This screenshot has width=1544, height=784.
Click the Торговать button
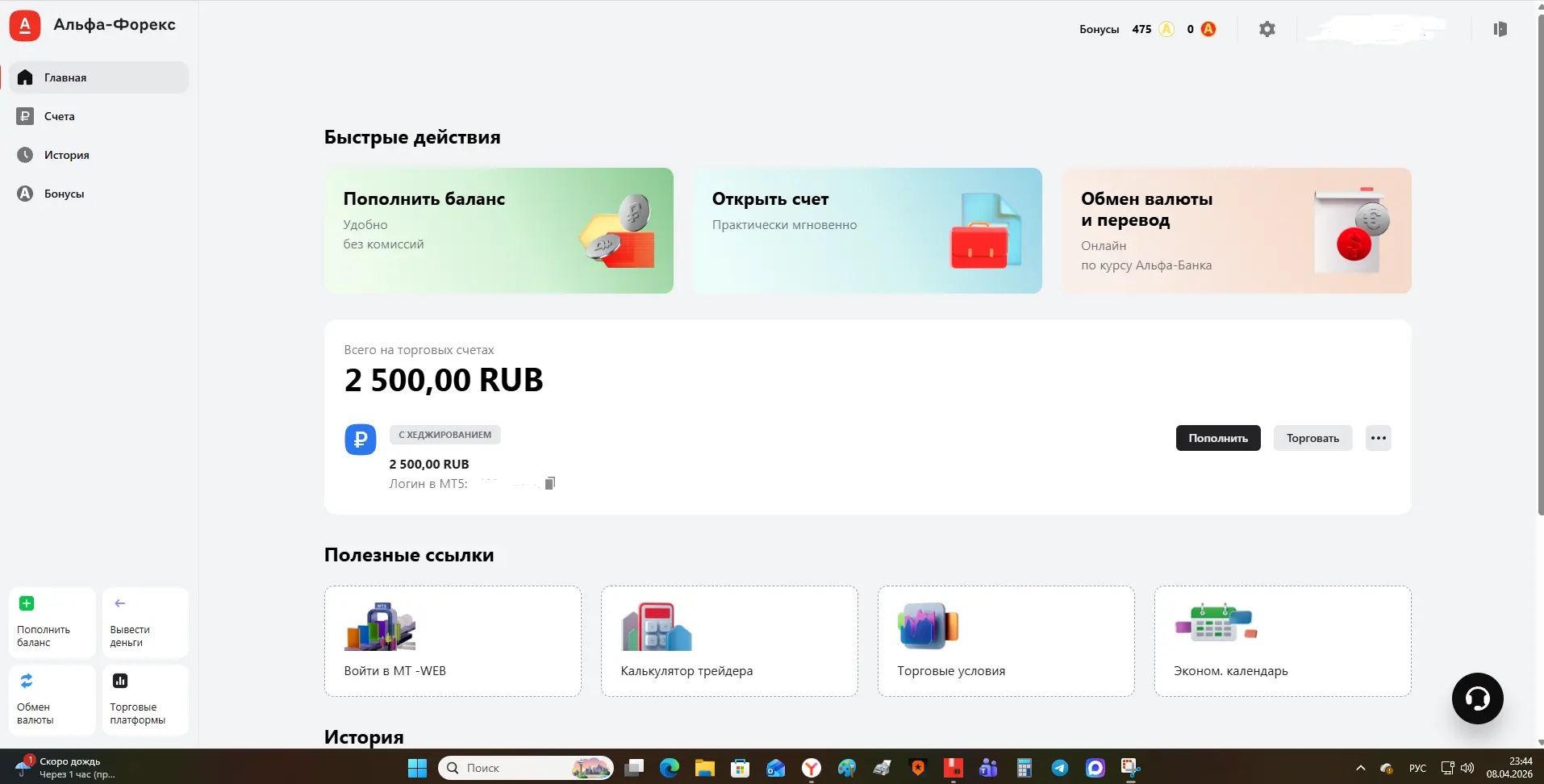1312,438
